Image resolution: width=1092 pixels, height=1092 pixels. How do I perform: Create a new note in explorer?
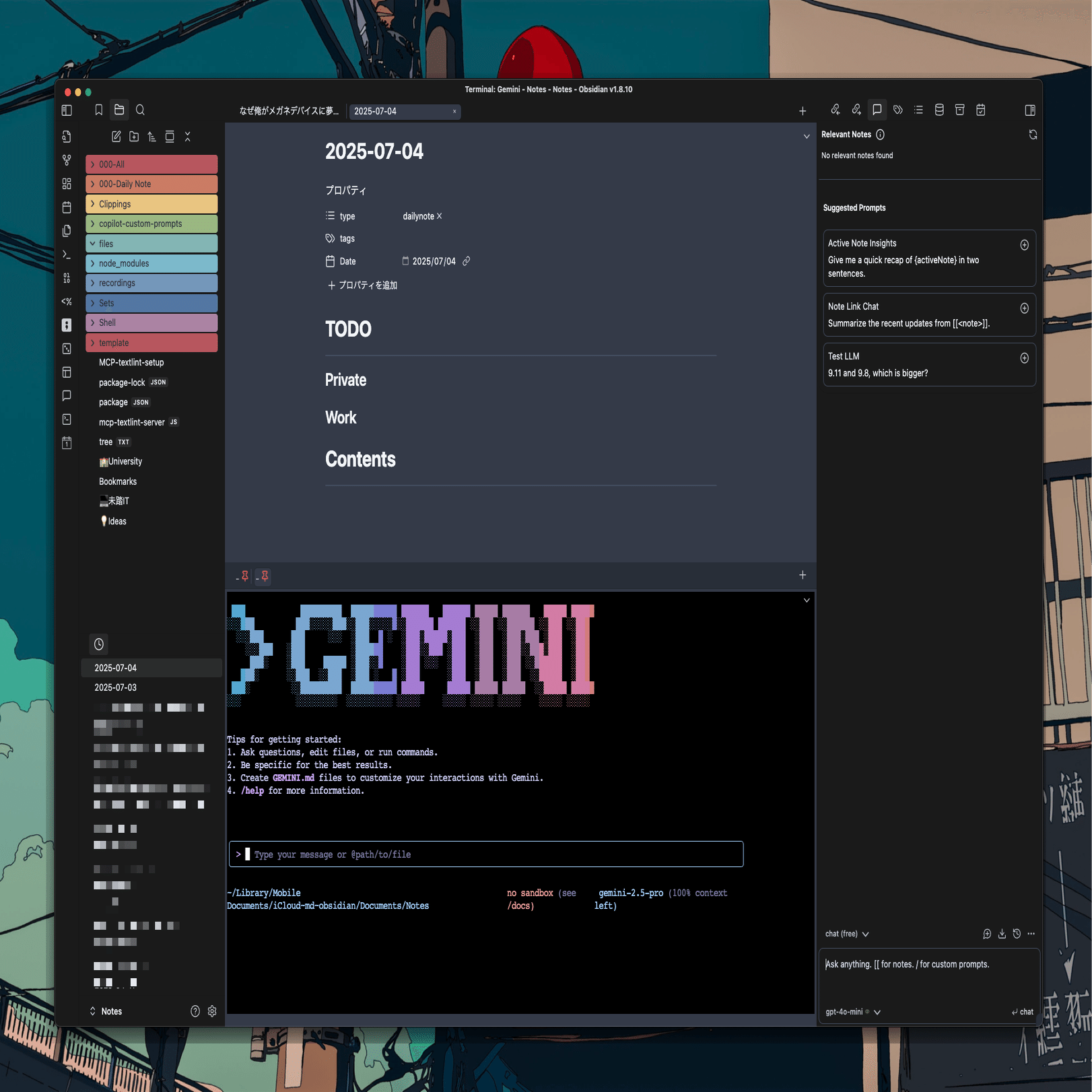pyautogui.click(x=116, y=137)
